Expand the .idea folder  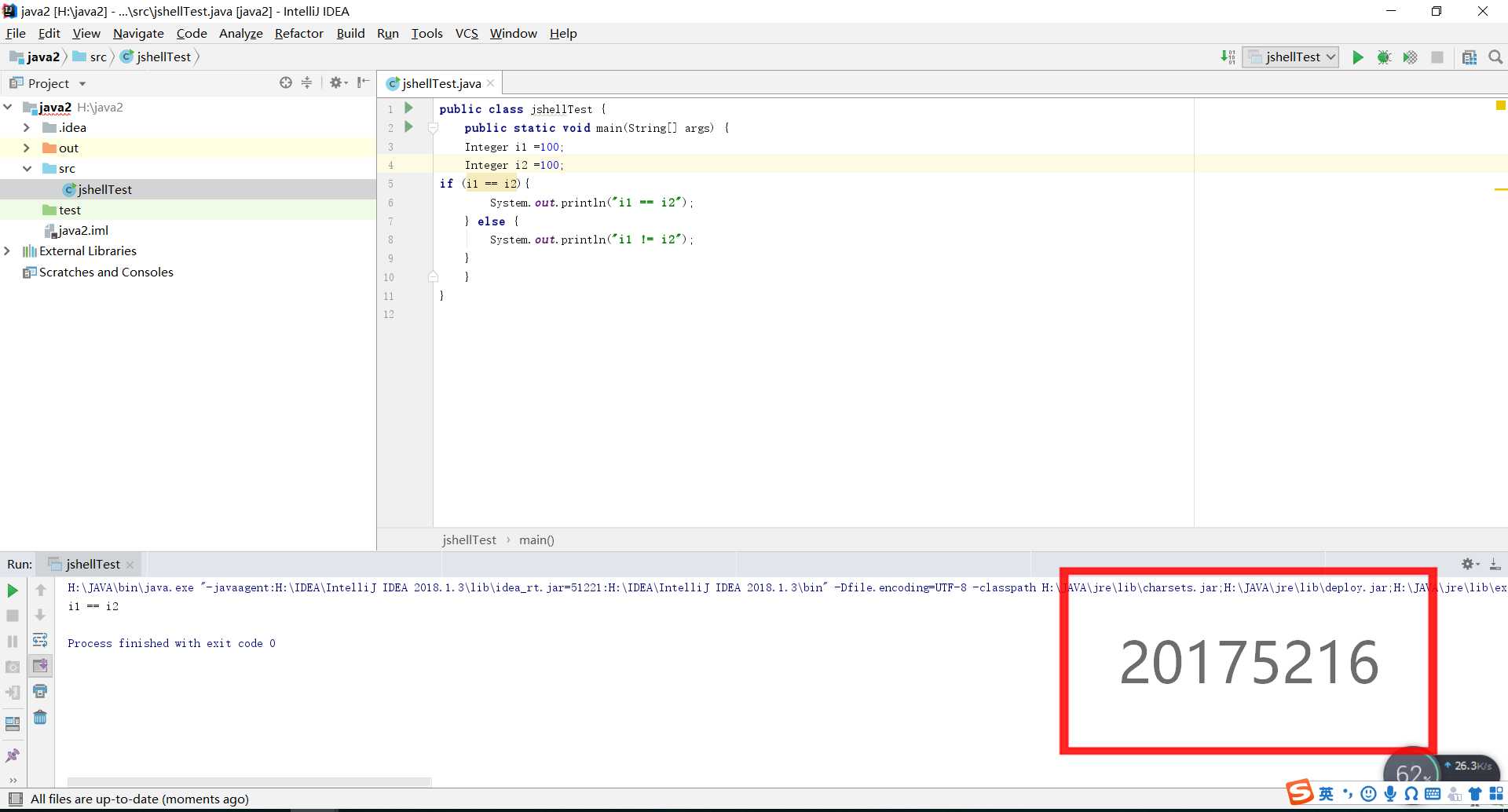27,127
